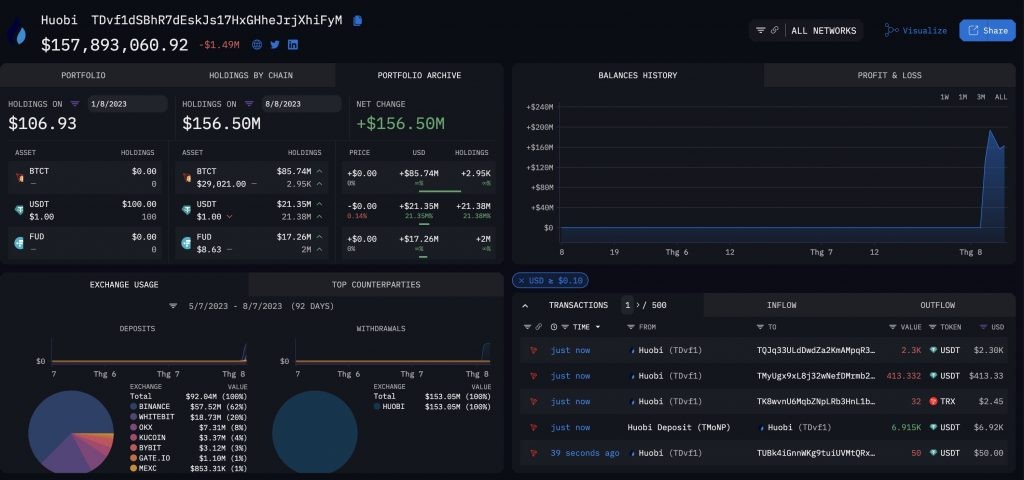Click the Tron icon on the $2.30K transaction row

tap(534, 351)
